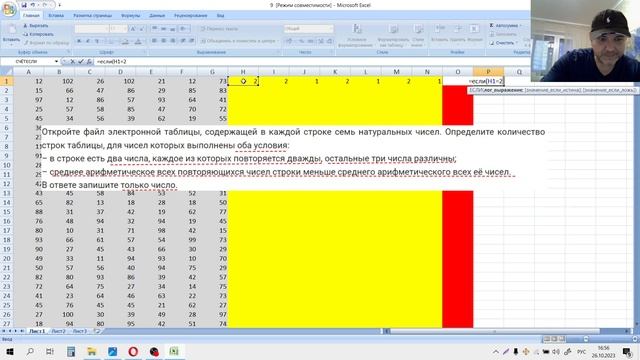The width and height of the screenshot is (640, 360).
Task: Open Данные ribbon tab
Action: (x=157, y=16)
